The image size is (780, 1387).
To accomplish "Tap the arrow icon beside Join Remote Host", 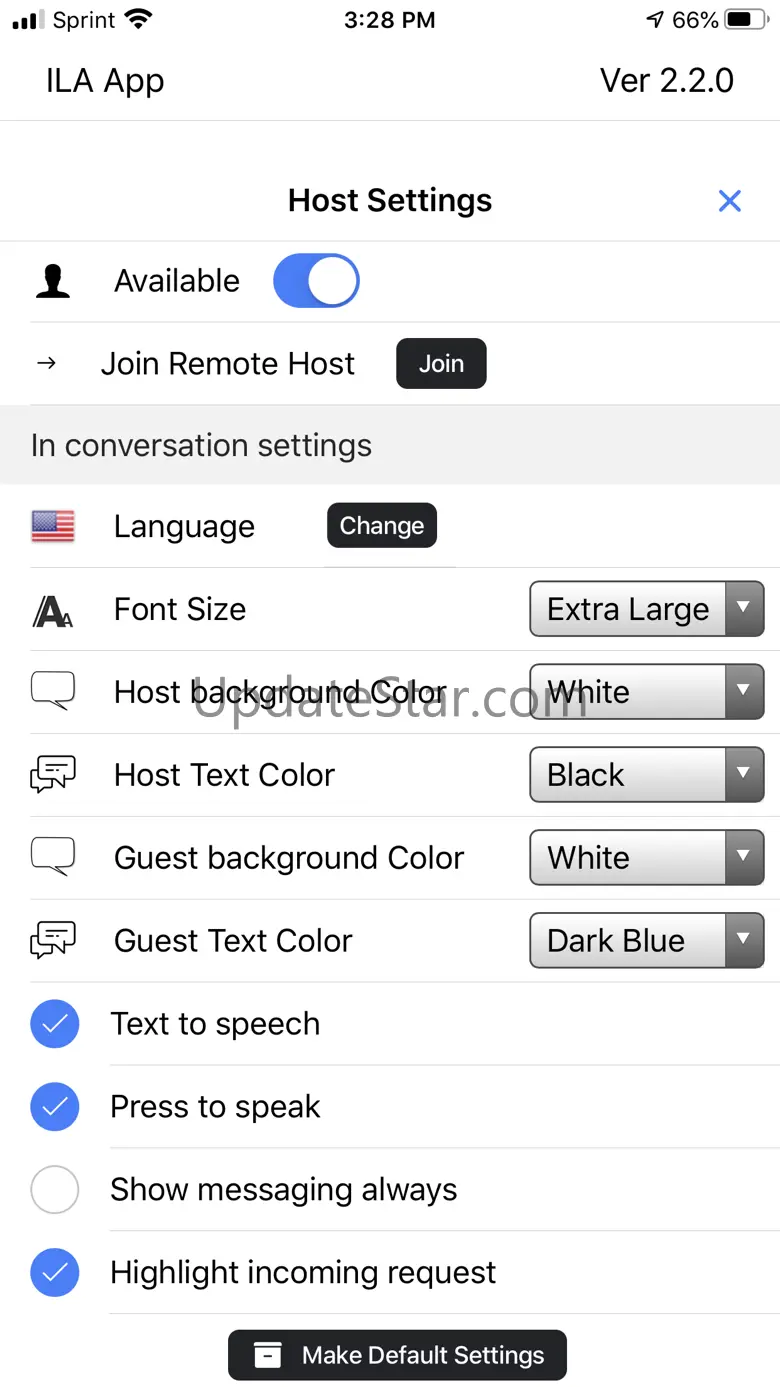I will pos(46,363).
